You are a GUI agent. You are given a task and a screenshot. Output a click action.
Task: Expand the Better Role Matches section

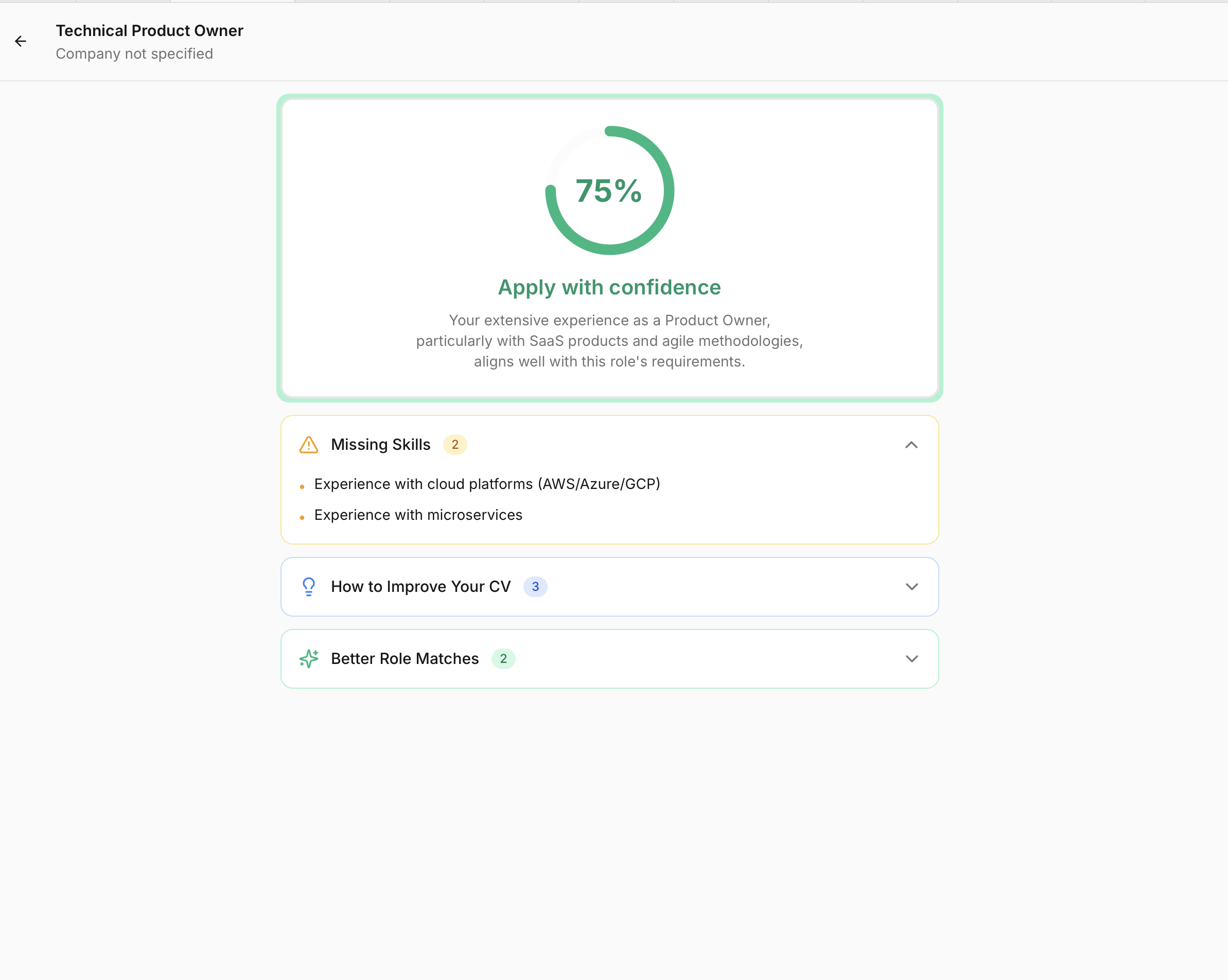pos(912,659)
